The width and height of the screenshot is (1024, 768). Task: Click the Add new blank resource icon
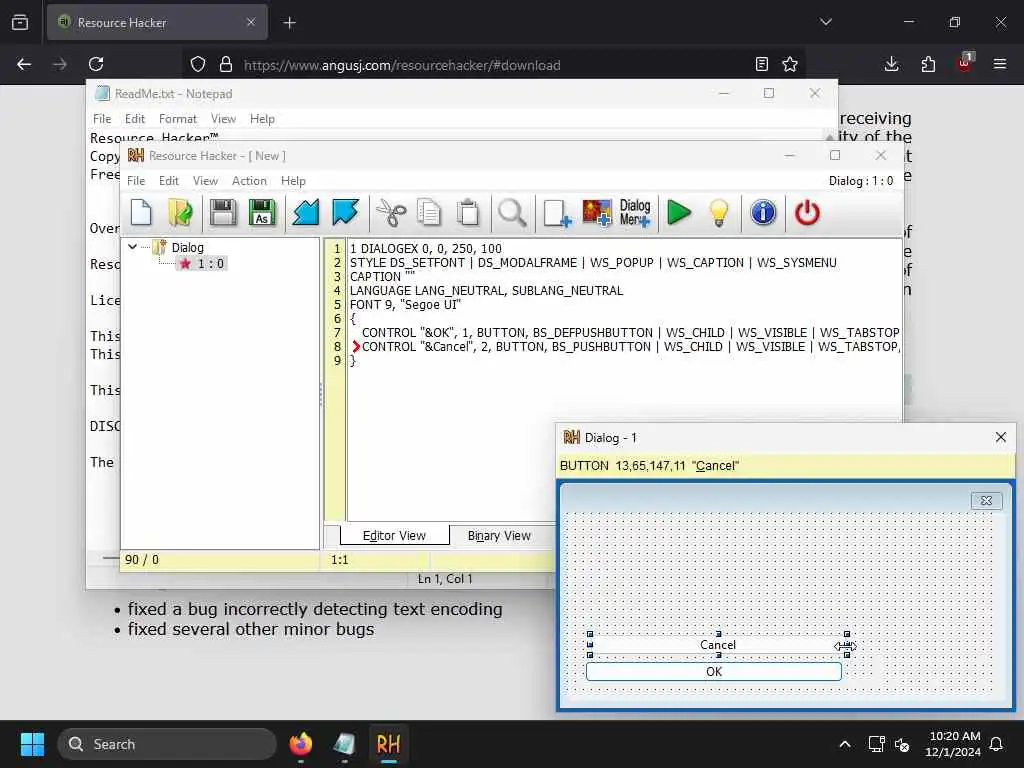[x=557, y=213]
